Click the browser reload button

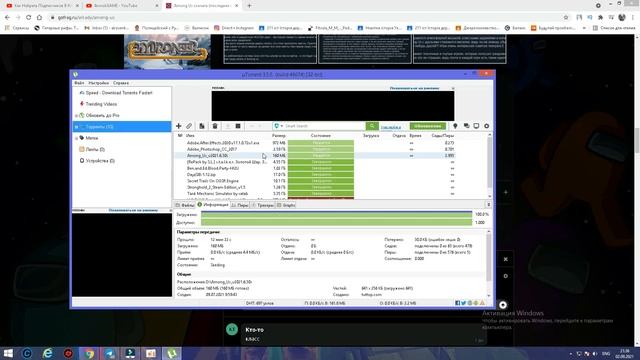point(28,18)
